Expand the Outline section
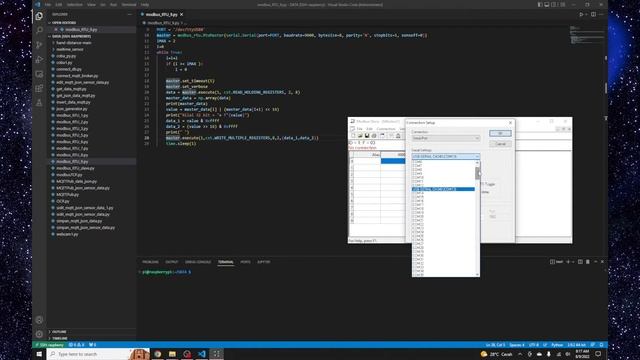The width and height of the screenshot is (640, 360). pyautogui.click(x=59, y=332)
